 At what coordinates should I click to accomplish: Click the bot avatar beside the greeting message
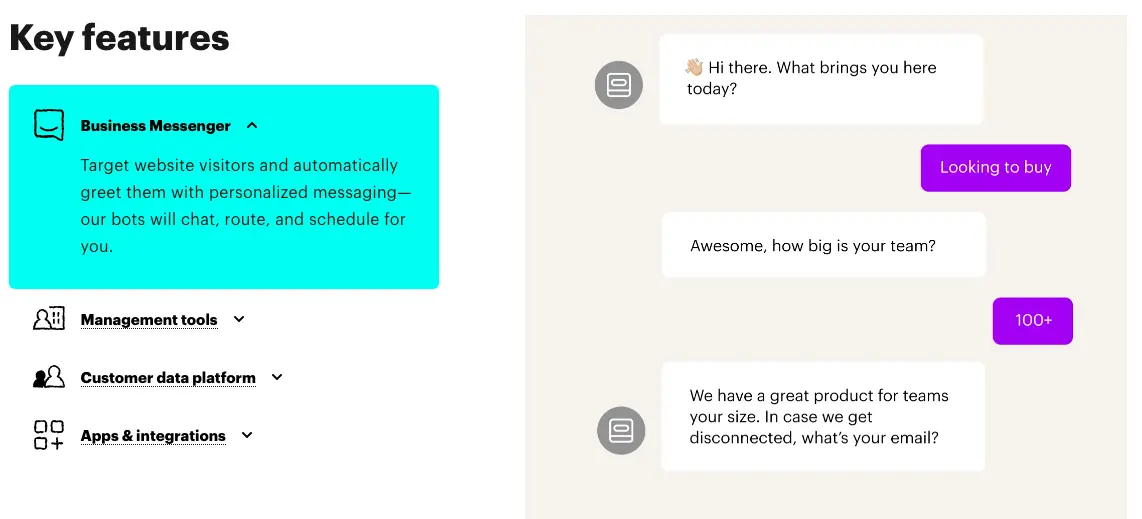click(x=618, y=85)
